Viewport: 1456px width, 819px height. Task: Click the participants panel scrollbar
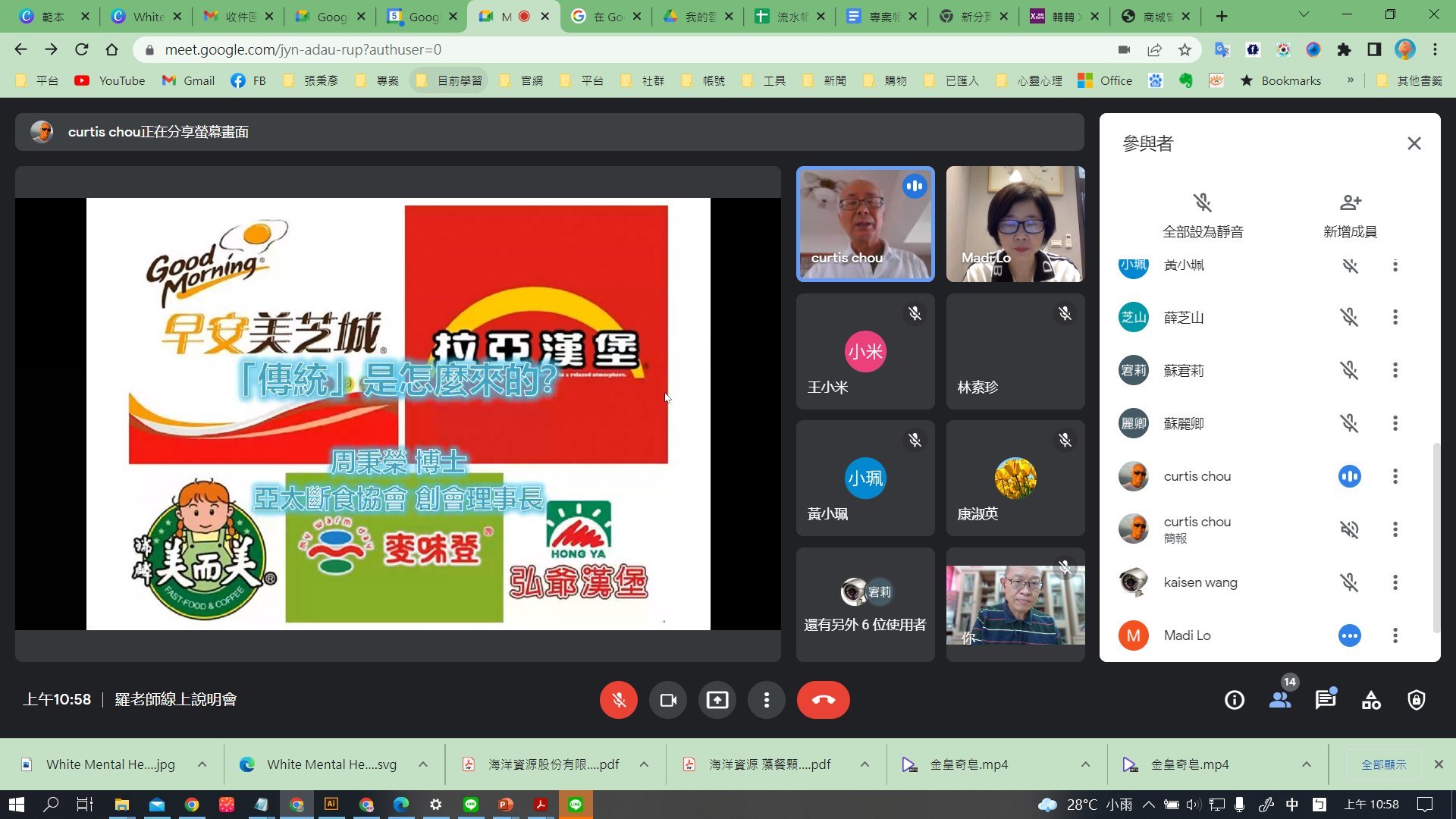tap(1436, 538)
